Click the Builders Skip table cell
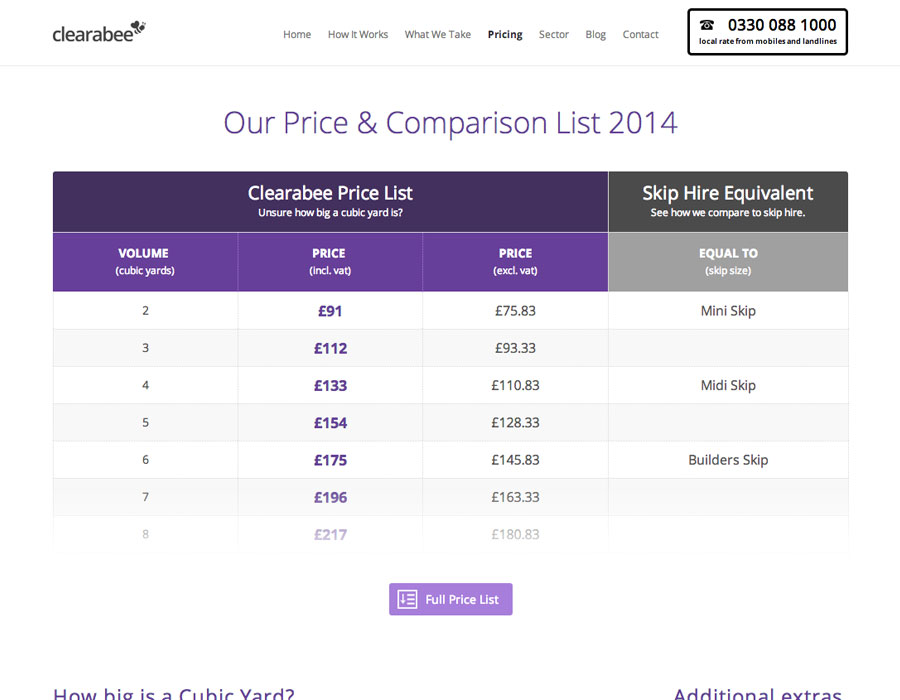The width and height of the screenshot is (900, 700). coord(728,460)
